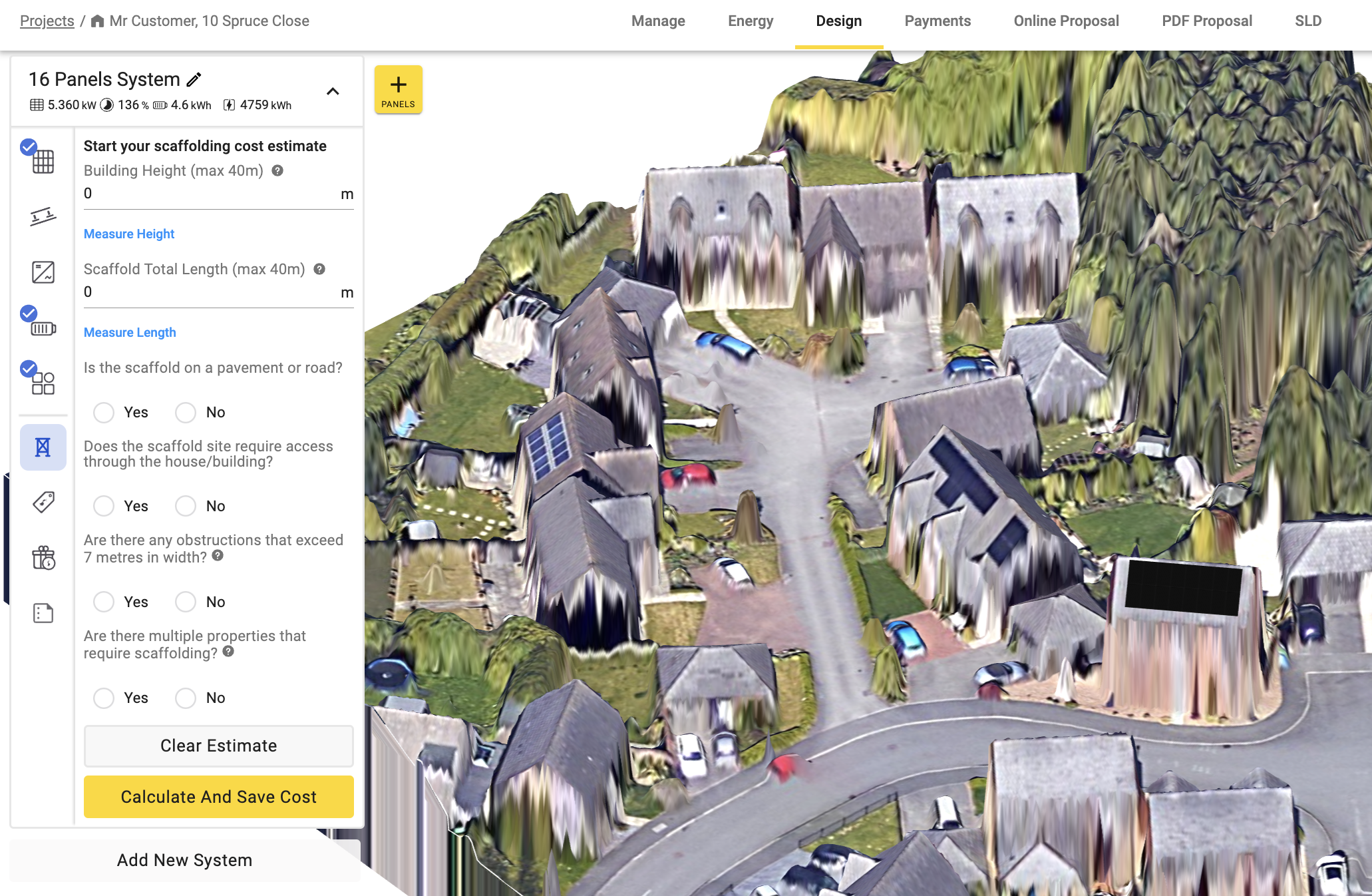The height and width of the screenshot is (896, 1372).
Task: Open the pricing tag sidebar icon
Action: (43, 502)
